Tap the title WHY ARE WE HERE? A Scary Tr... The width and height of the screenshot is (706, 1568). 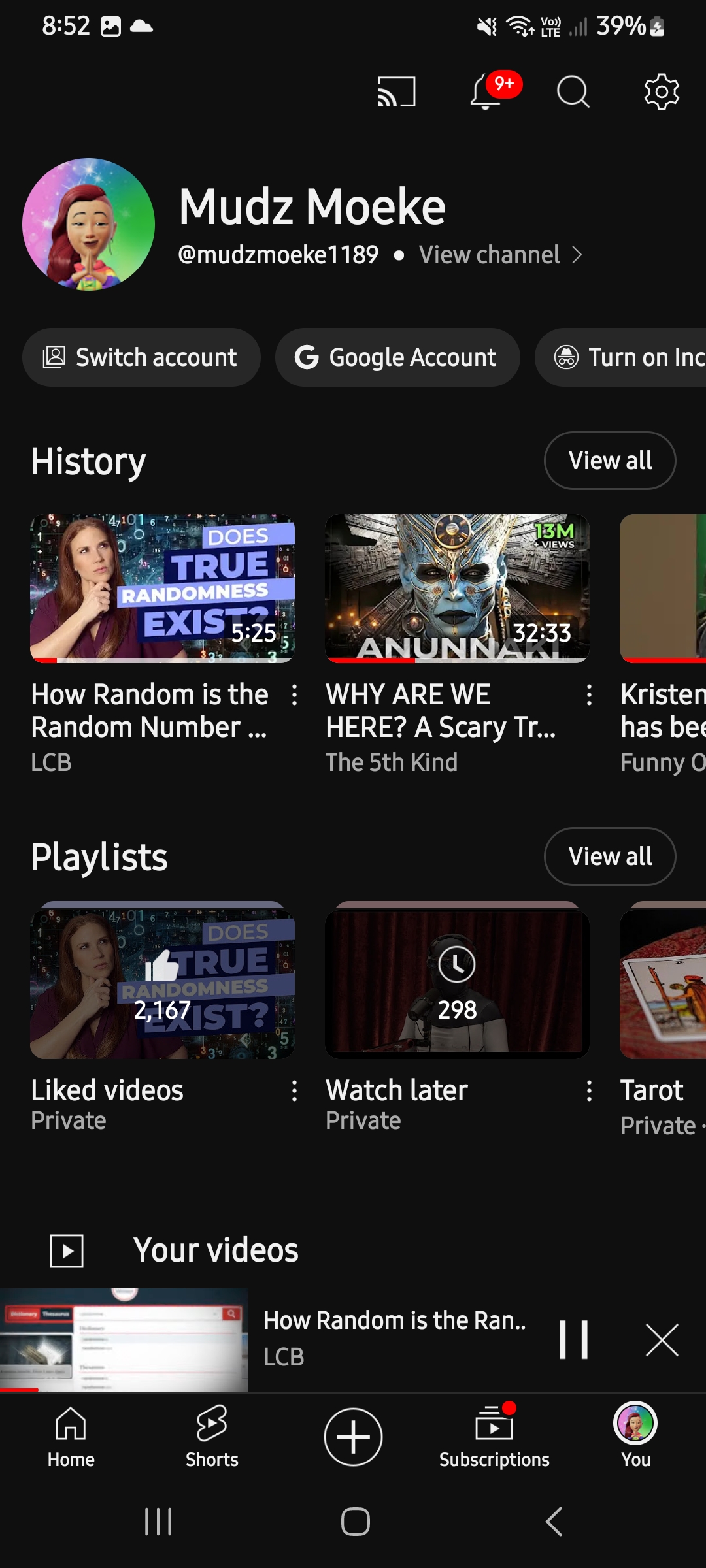pyautogui.click(x=441, y=711)
